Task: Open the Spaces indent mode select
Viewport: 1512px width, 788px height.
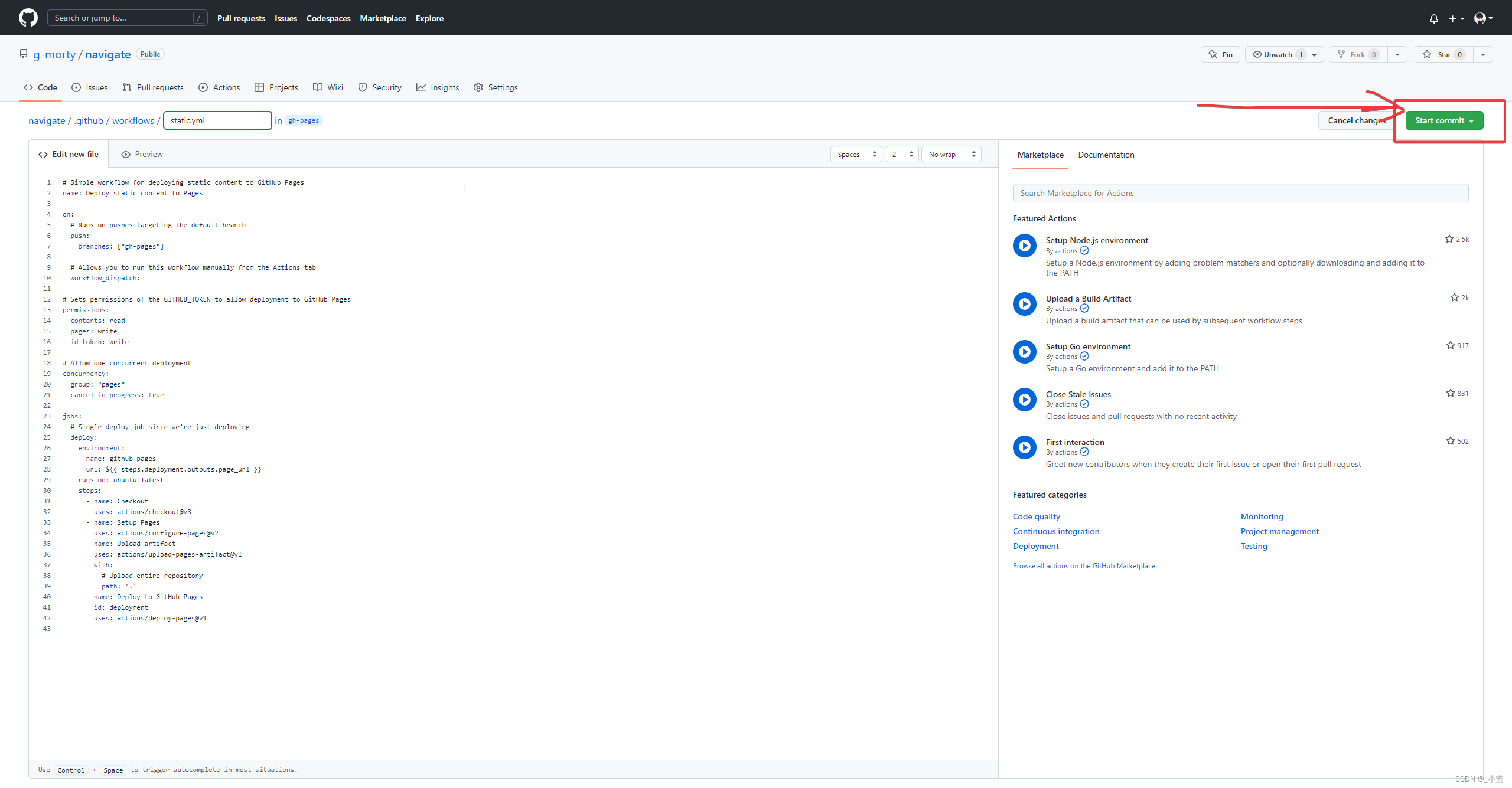Action: [856, 154]
